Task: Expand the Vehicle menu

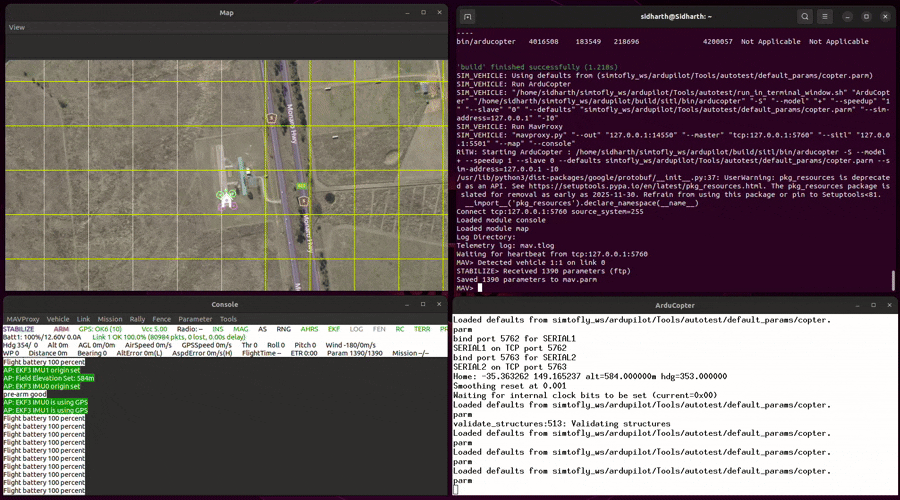Action: click(58, 319)
